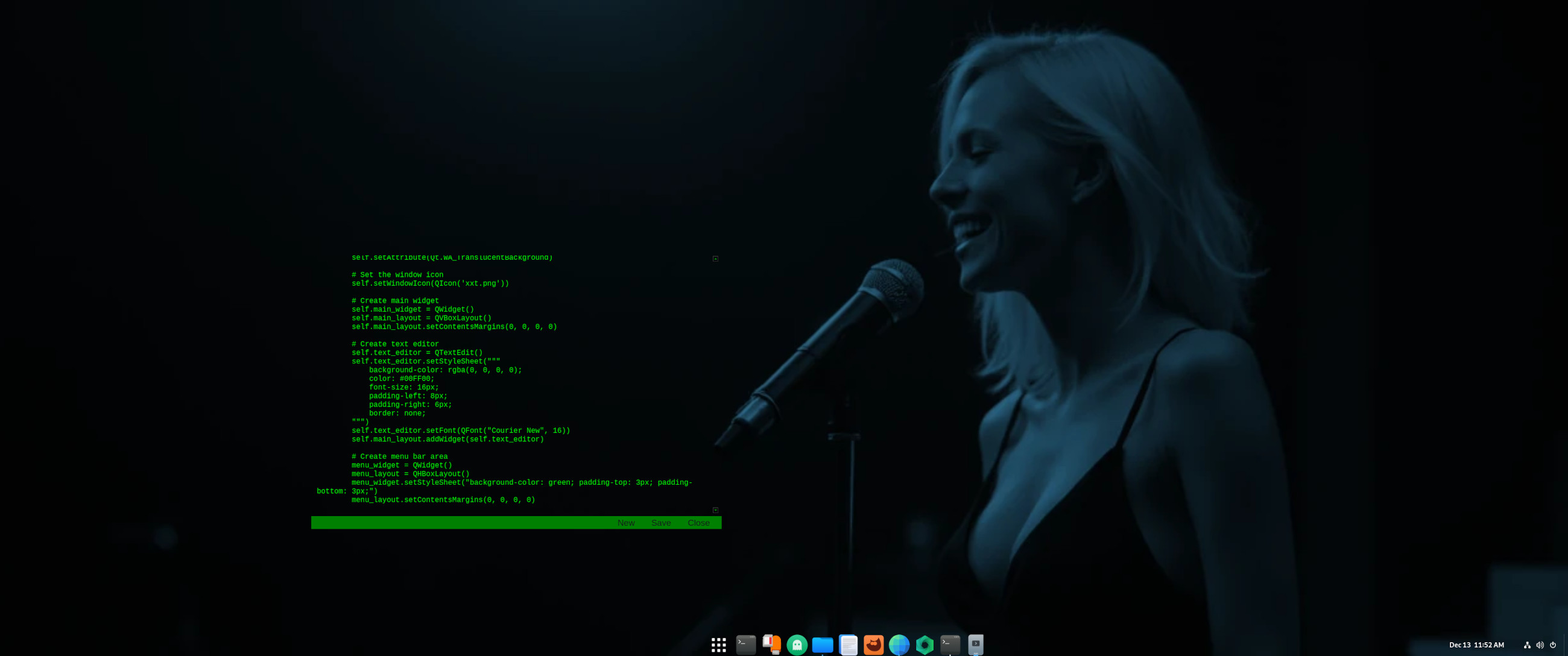Launch the green hexagon app
This screenshot has height=656, width=1568.
(x=925, y=645)
